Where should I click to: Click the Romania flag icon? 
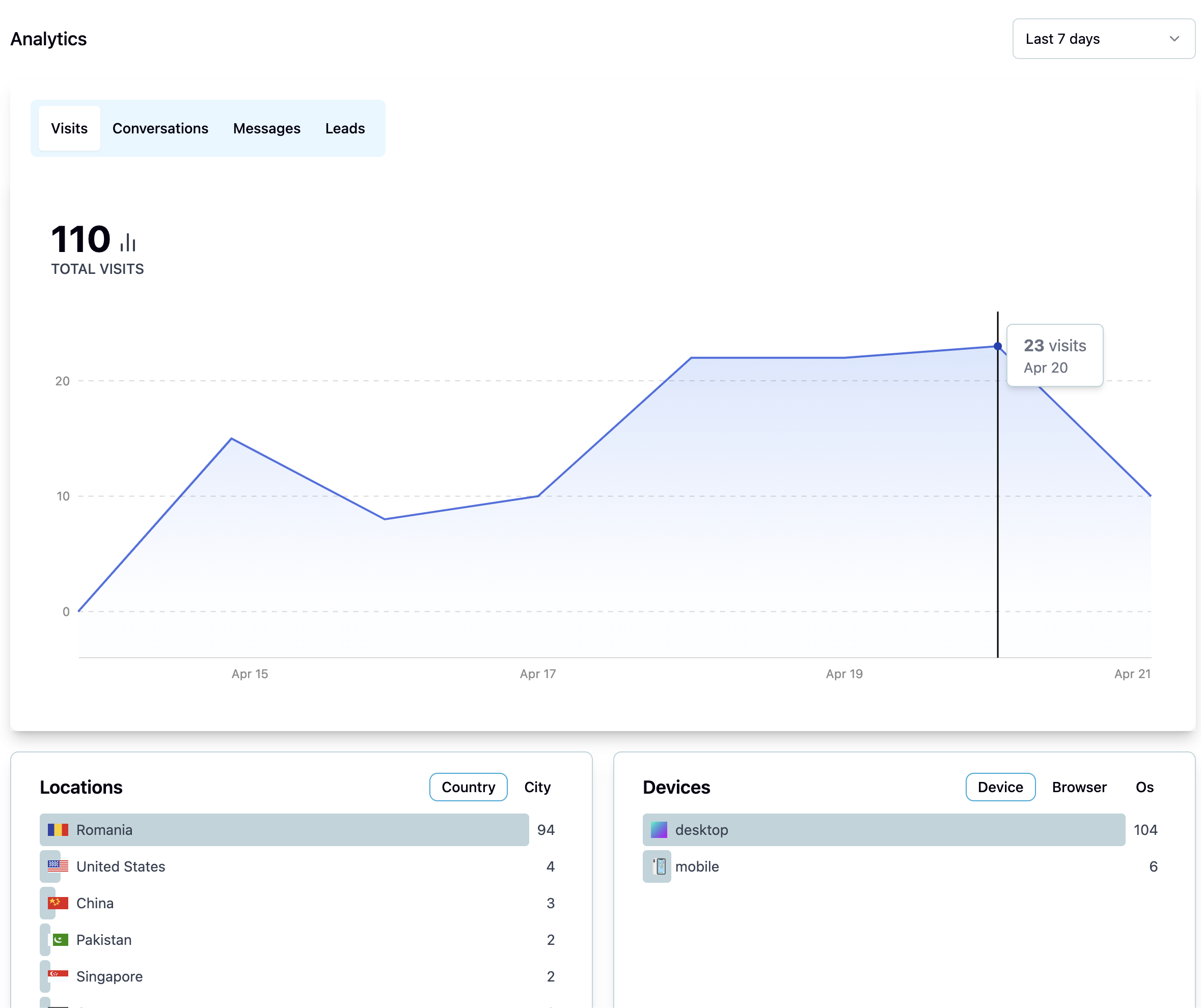[x=58, y=830]
